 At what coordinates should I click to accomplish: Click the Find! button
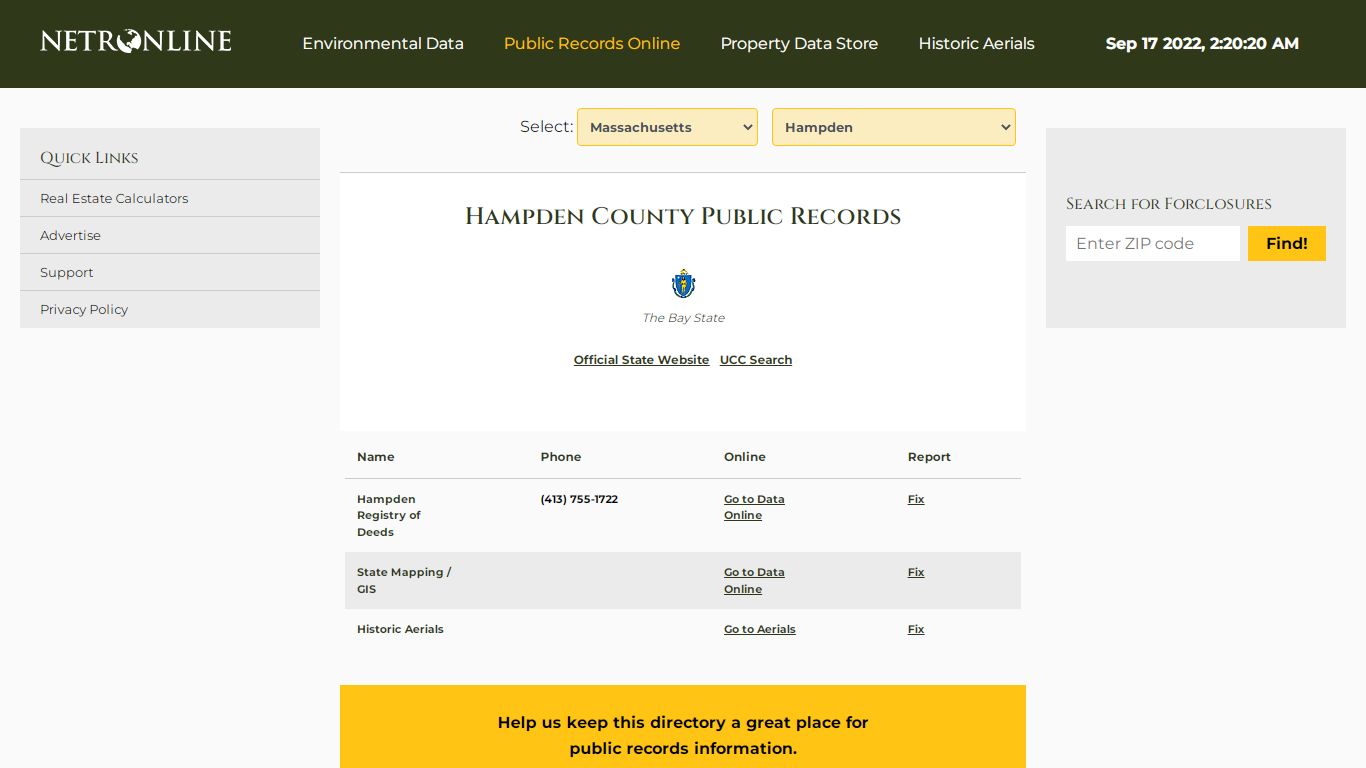point(1287,243)
